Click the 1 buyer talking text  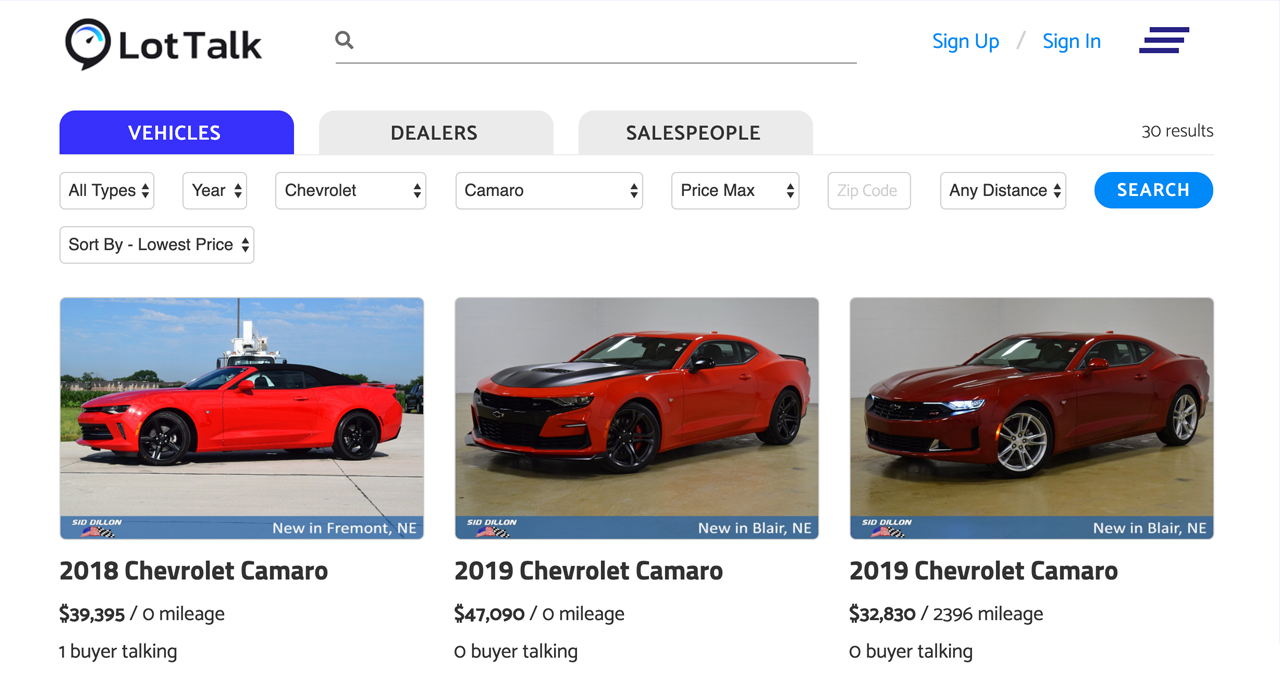coord(118,651)
